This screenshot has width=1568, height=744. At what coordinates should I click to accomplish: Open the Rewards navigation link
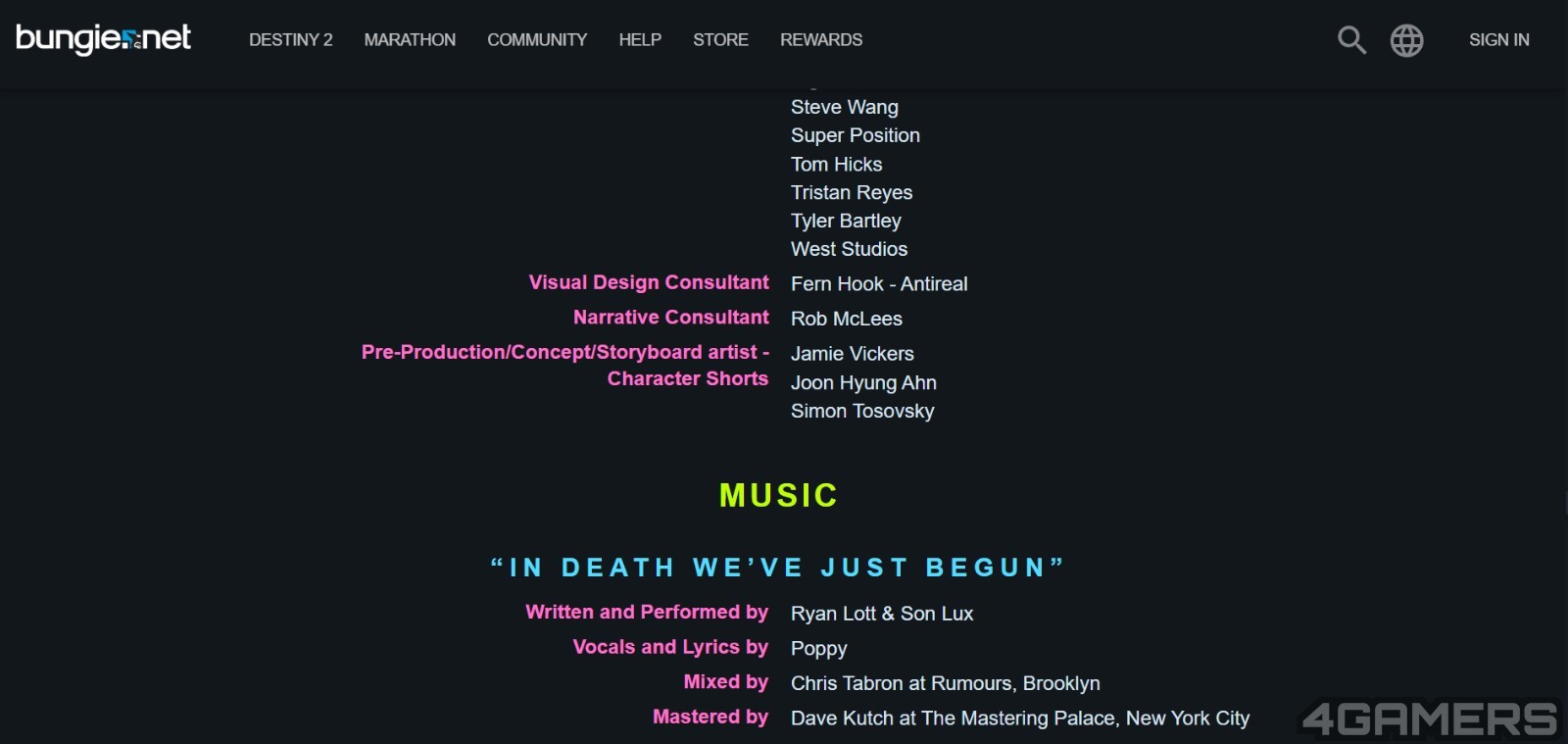[821, 40]
